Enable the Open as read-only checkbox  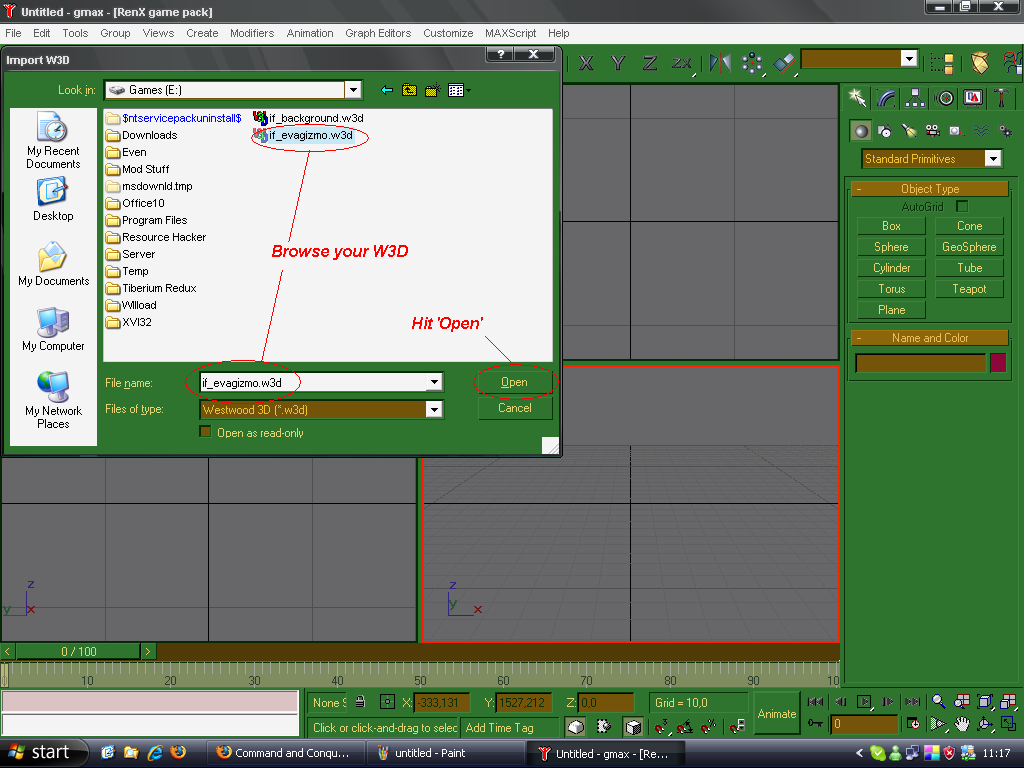click(205, 430)
